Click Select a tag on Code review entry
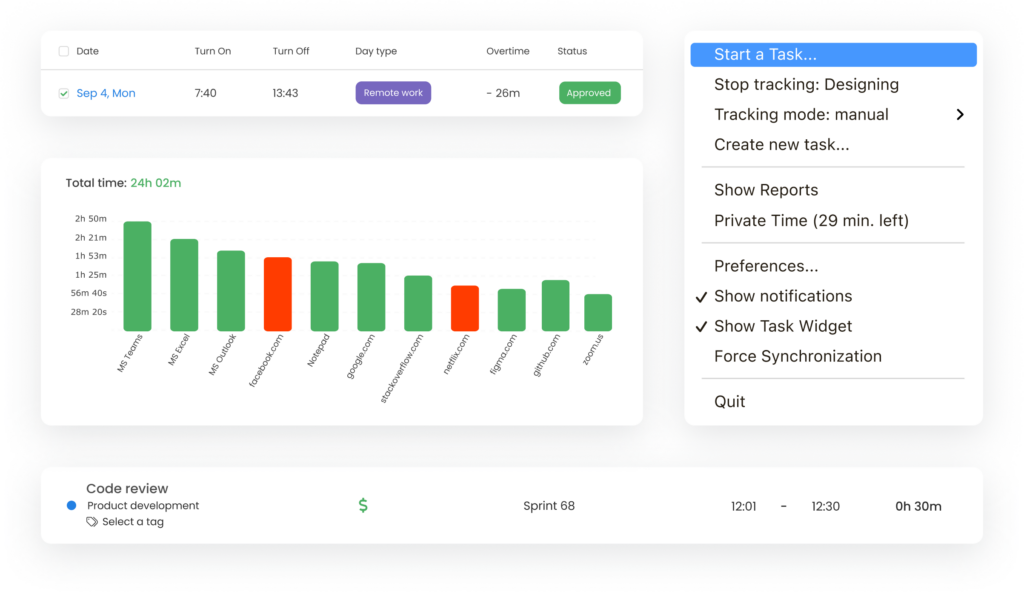1024x595 pixels. (x=133, y=522)
